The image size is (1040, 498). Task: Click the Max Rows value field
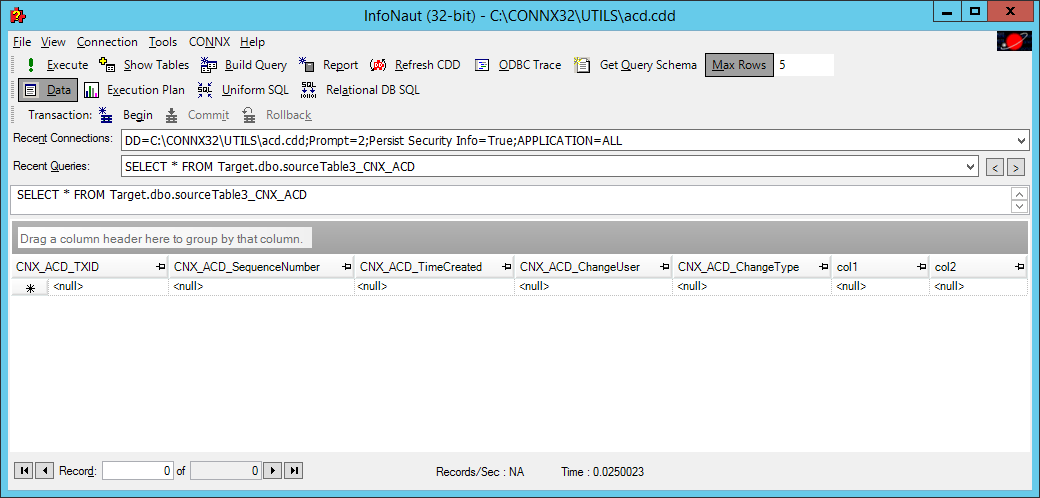[805, 65]
